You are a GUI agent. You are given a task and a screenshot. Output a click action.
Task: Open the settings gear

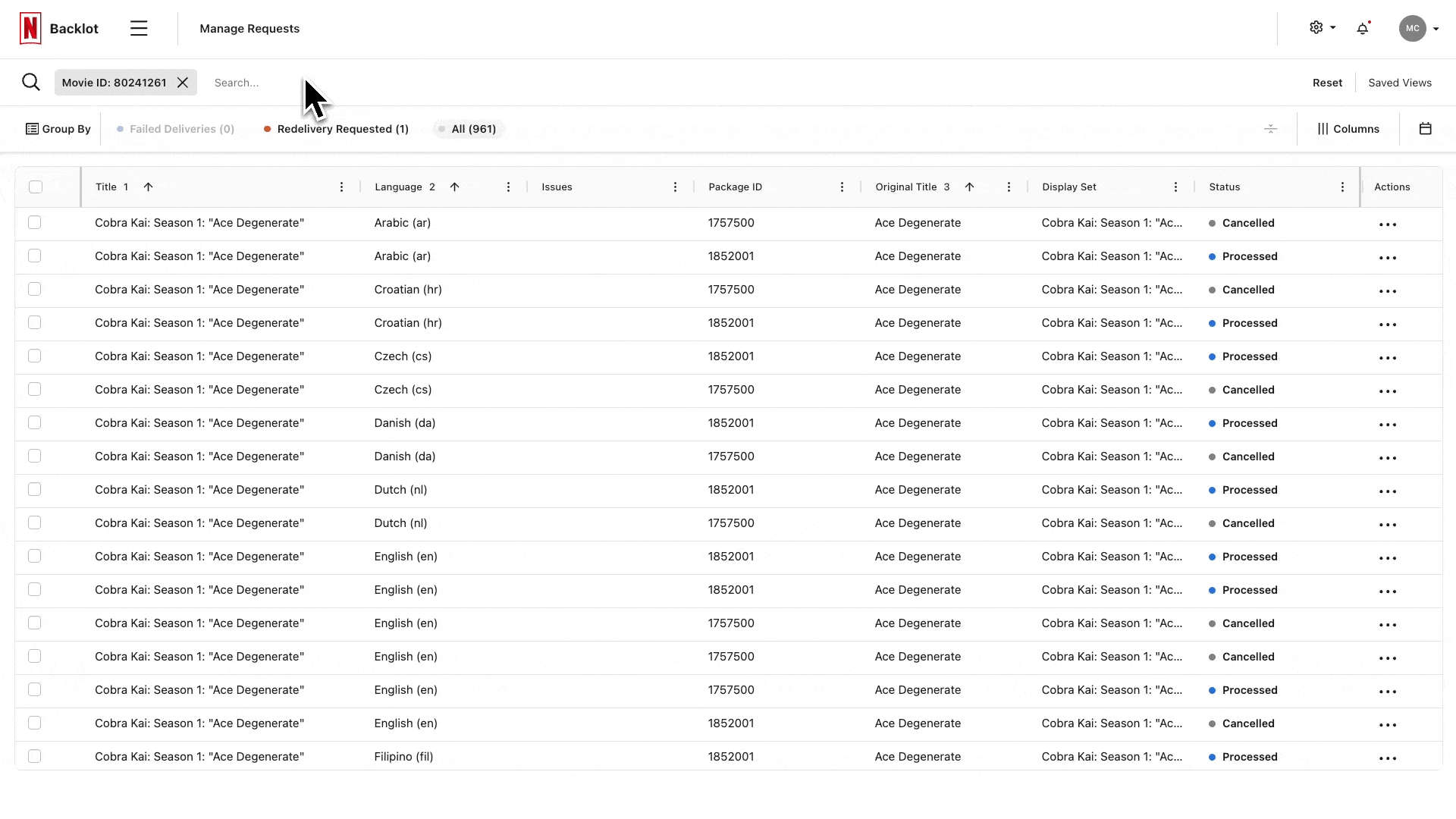click(x=1316, y=28)
